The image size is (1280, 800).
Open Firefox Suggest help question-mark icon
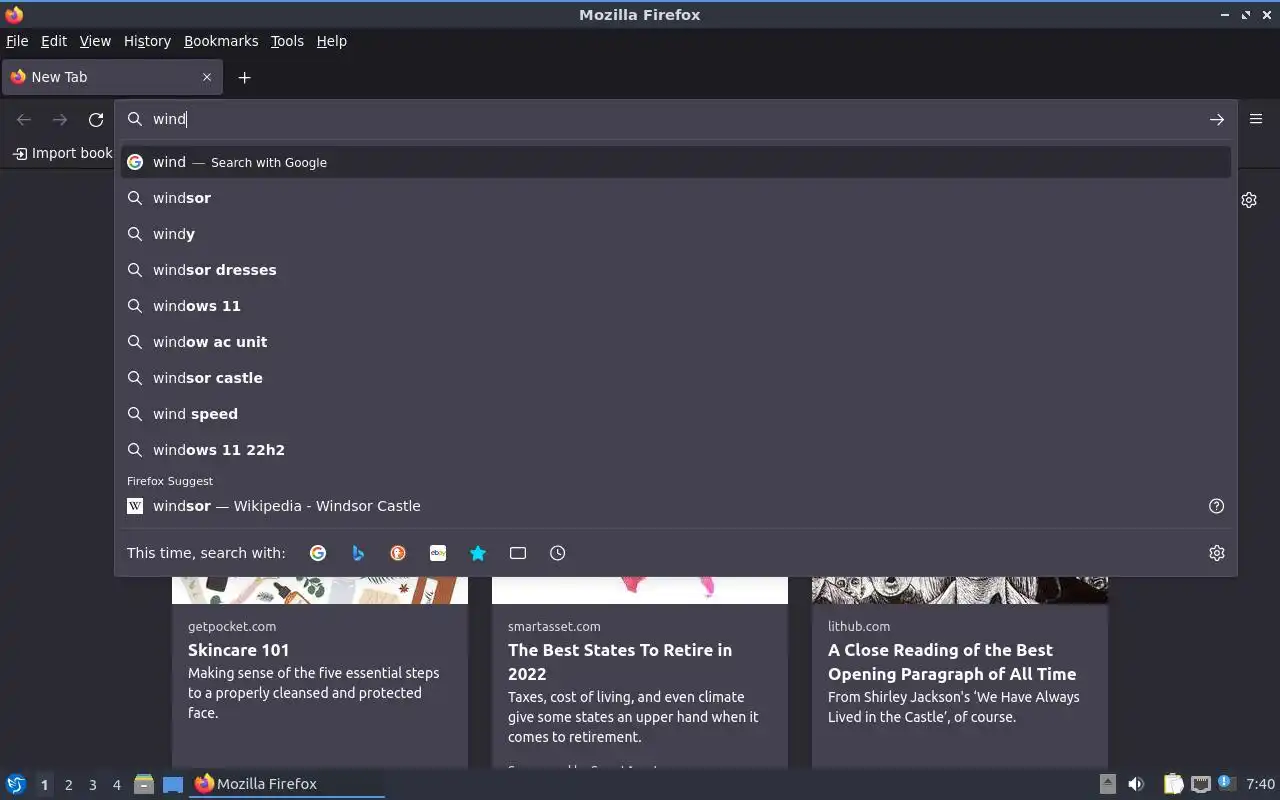point(1216,506)
